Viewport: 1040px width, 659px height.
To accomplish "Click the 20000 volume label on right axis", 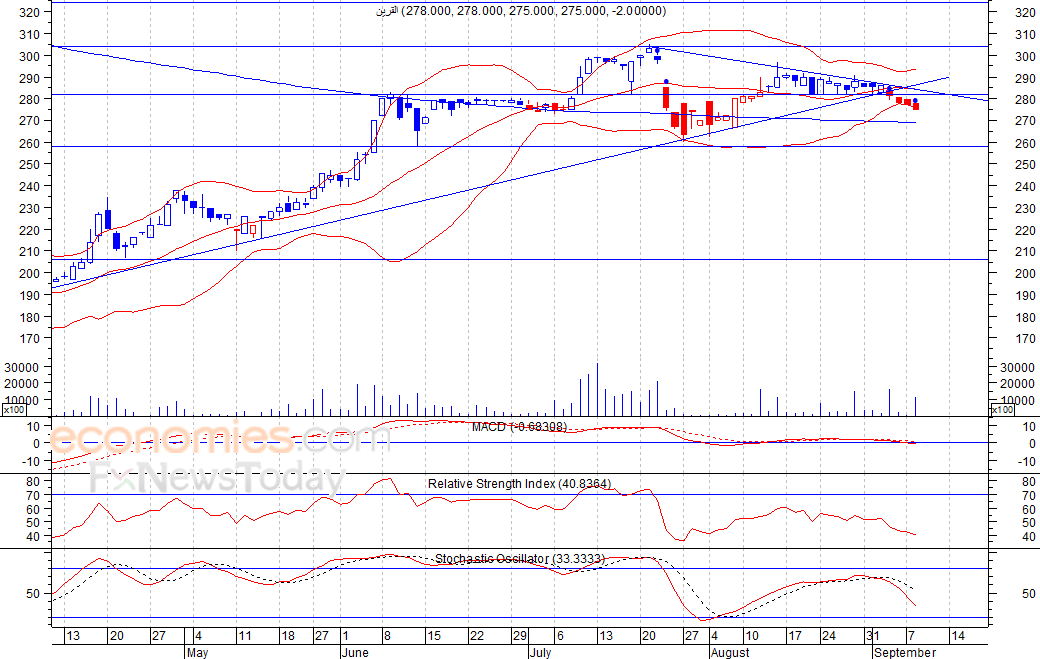I will 1017,383.
